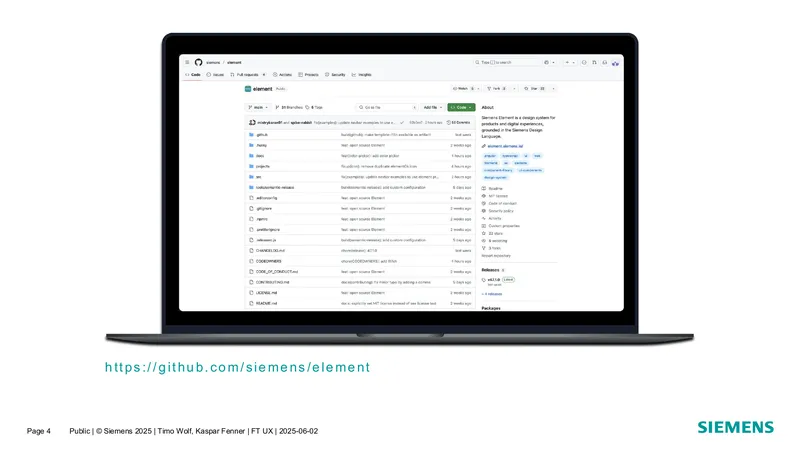Toggle Watch on the repository
Screen dimensions: 800x450
coord(463,89)
